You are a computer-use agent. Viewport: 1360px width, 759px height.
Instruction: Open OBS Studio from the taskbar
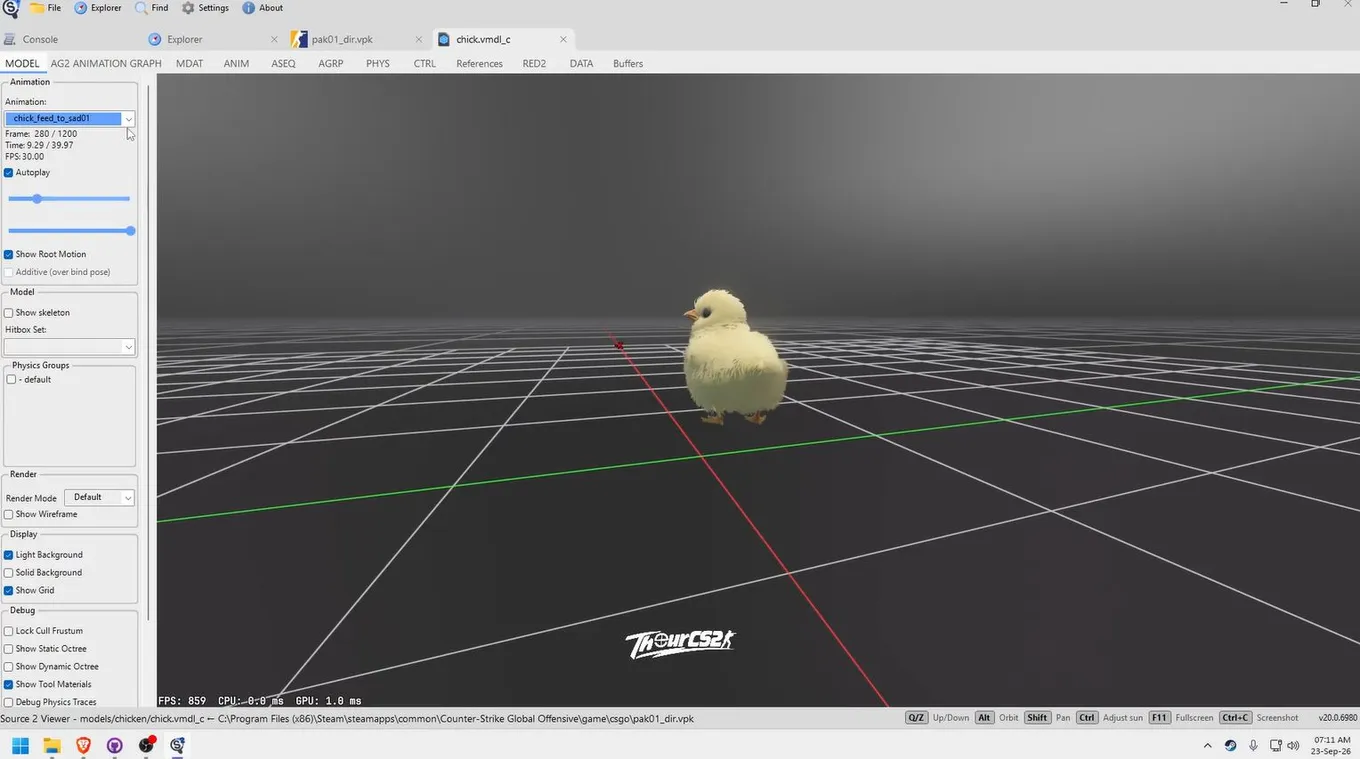[147, 745]
